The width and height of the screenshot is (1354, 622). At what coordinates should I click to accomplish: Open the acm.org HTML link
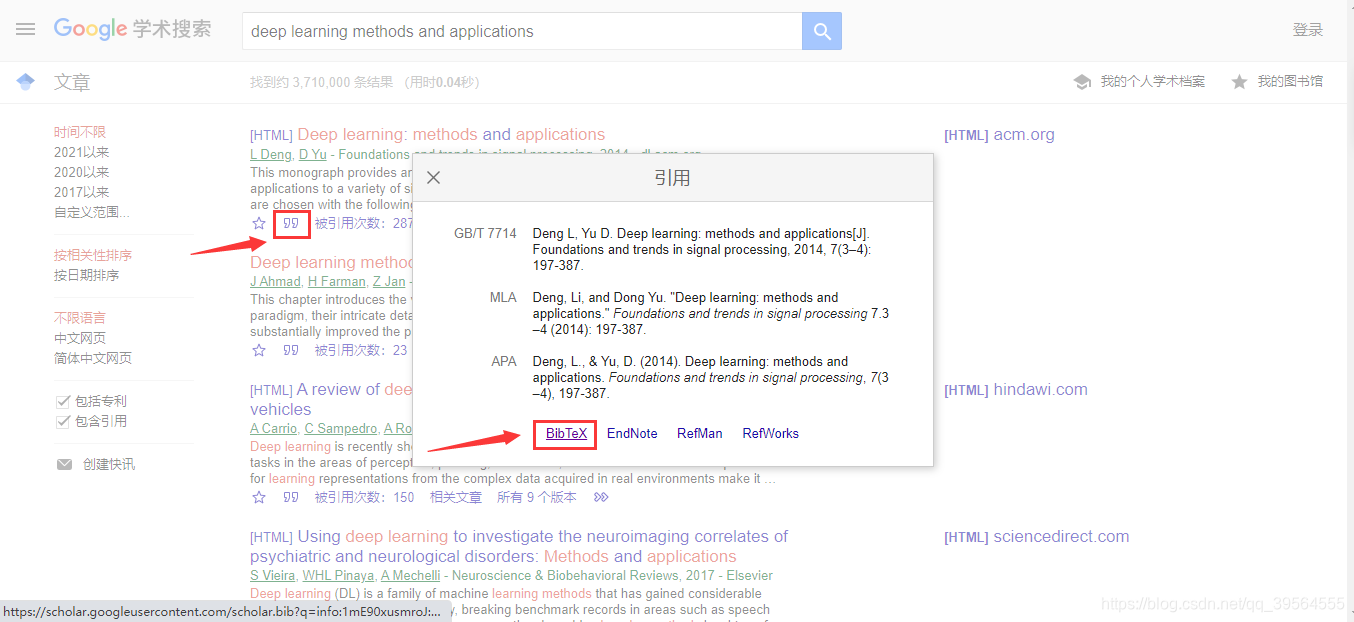click(x=999, y=134)
